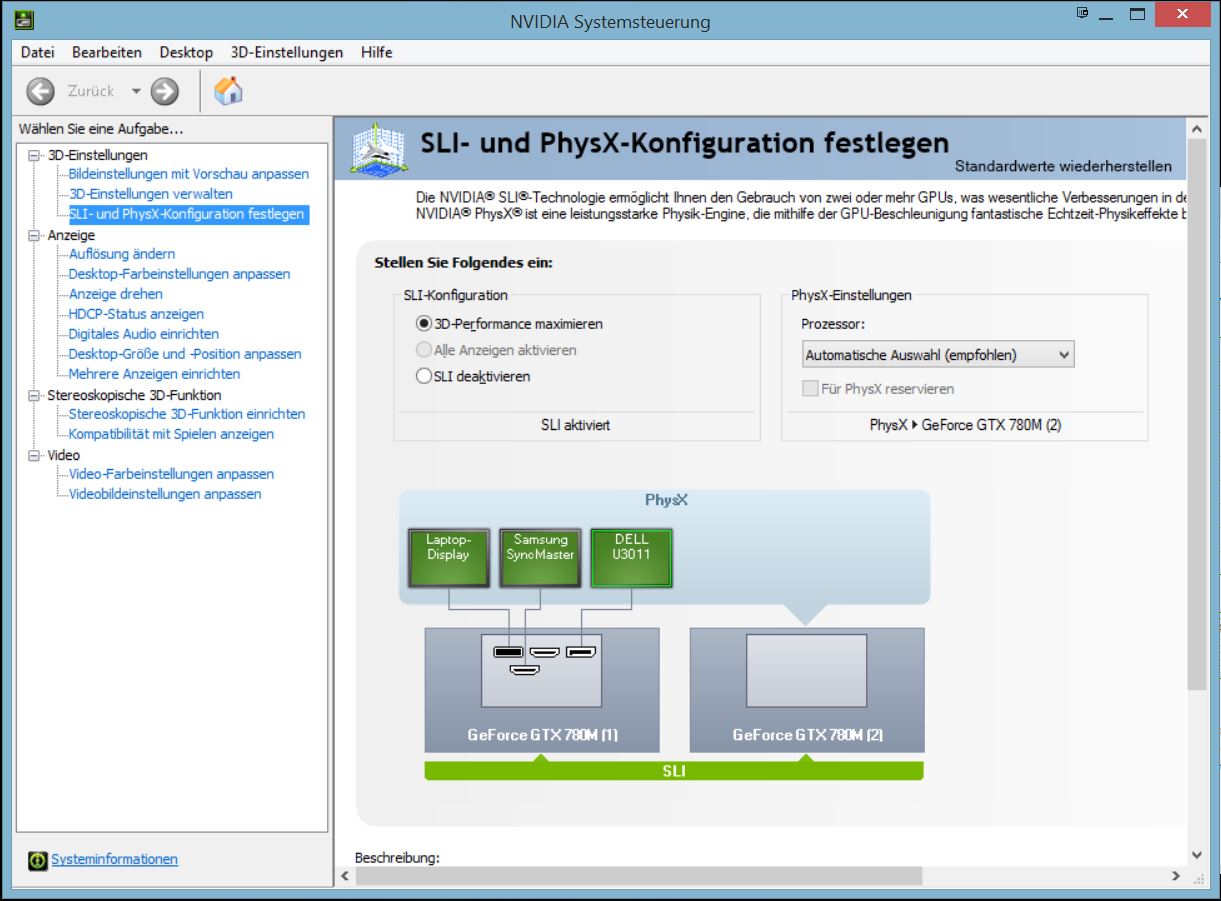Viewport: 1221px width, 901px height.
Task: Open the Systeminformationen link
Action: [115, 859]
